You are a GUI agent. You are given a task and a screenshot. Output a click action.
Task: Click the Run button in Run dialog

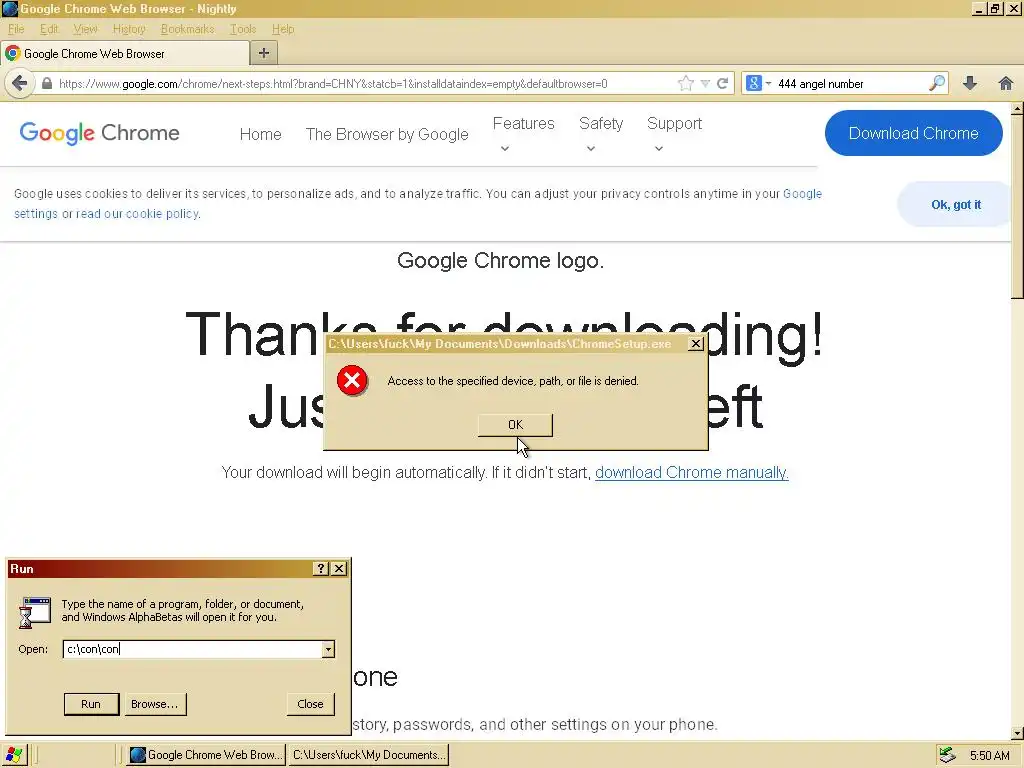tap(91, 704)
